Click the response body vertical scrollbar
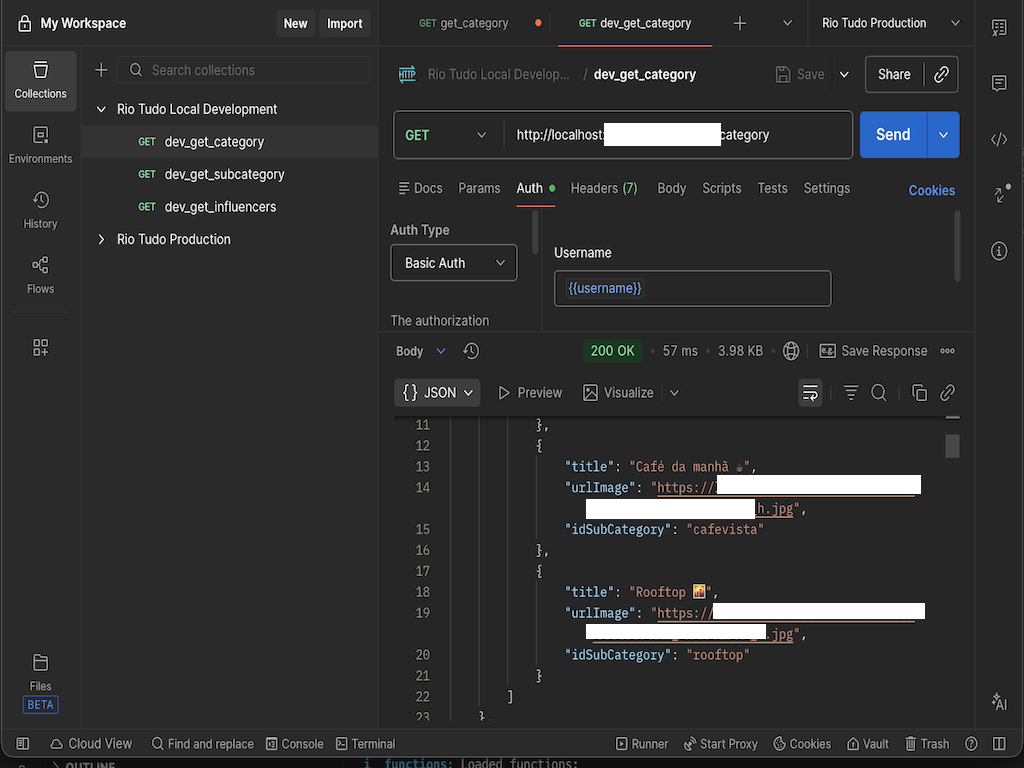1024x768 pixels. 952,446
